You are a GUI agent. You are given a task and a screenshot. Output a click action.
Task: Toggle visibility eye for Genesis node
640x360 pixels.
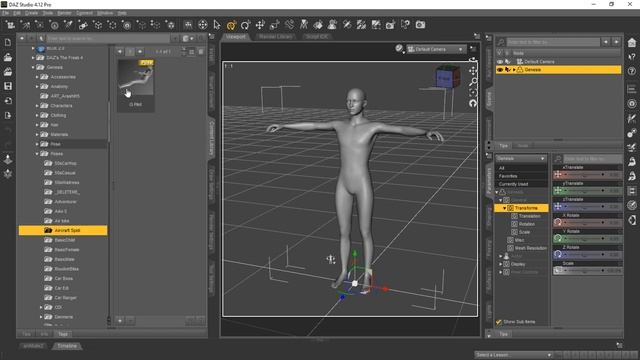[x=500, y=70]
